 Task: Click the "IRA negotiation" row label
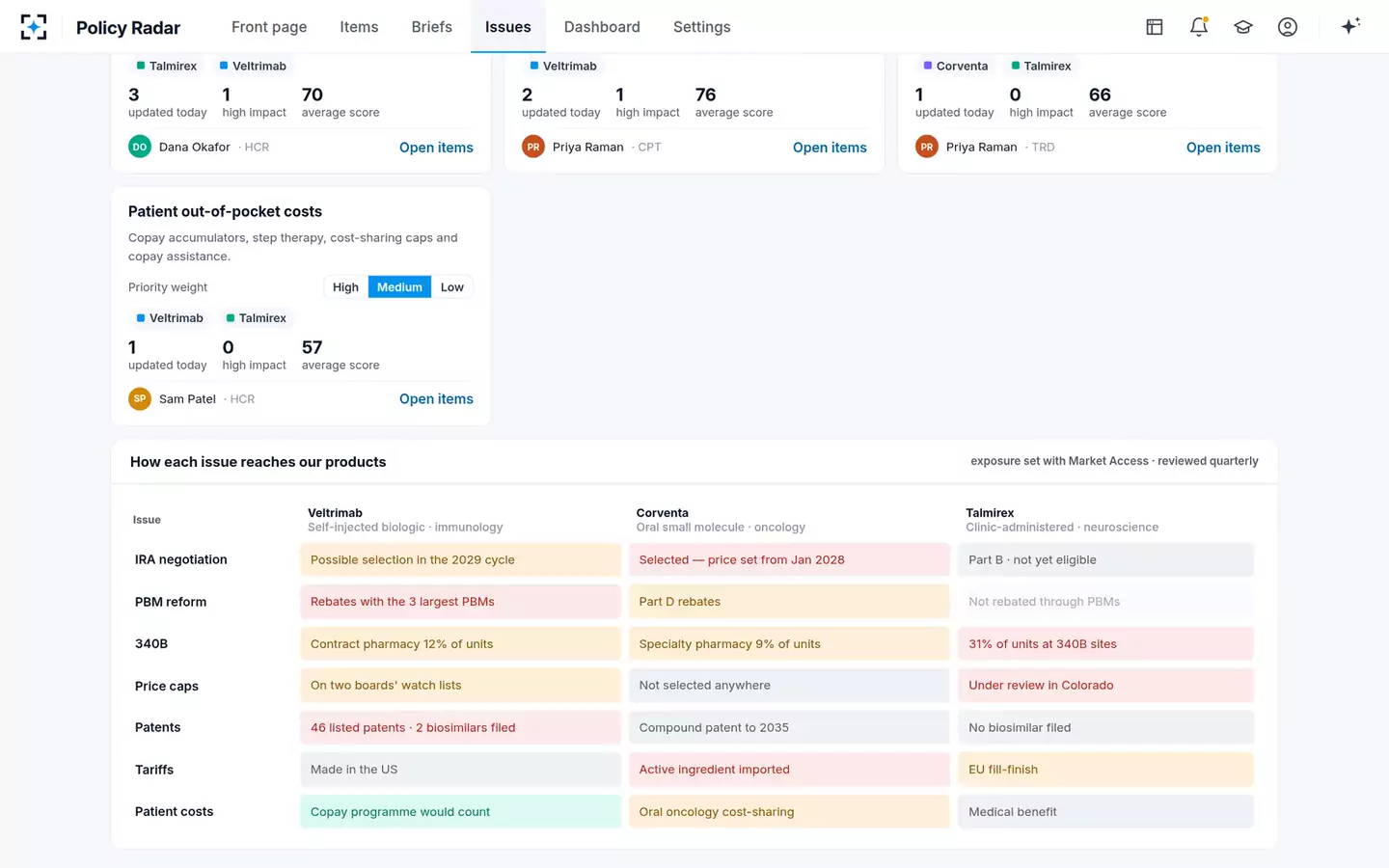[181, 559]
